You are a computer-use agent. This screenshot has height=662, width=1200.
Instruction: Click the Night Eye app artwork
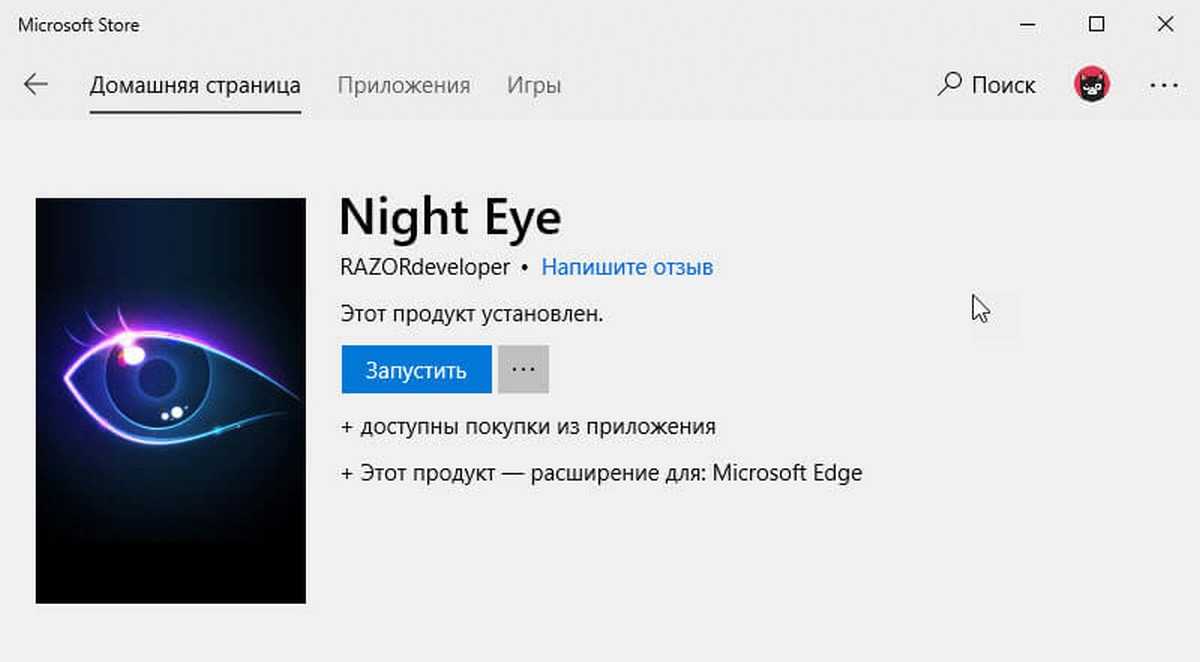[170, 400]
